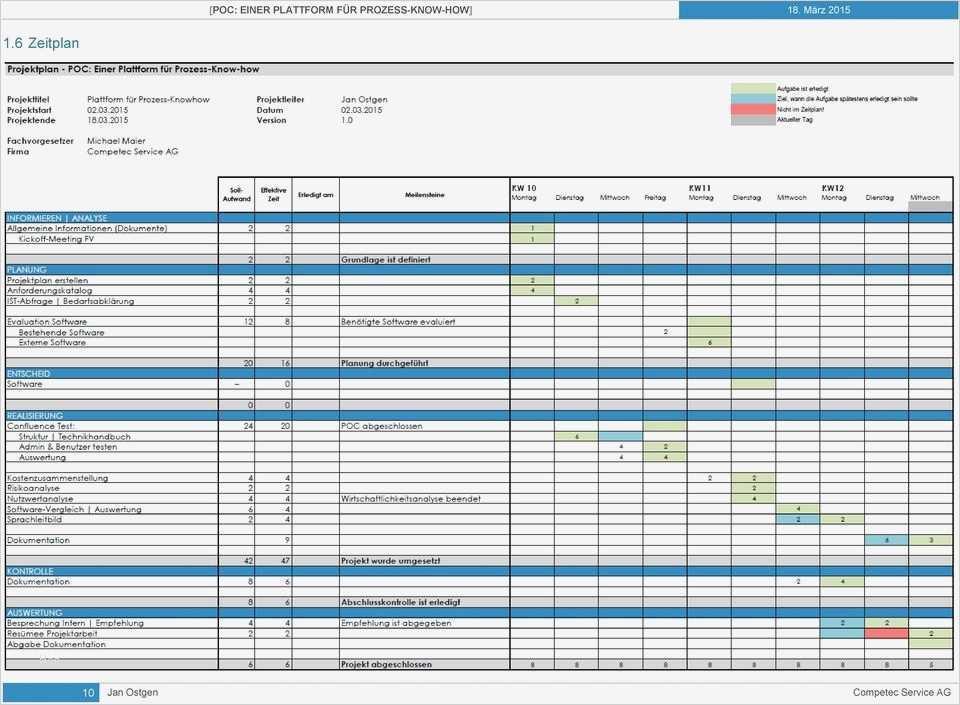Select the 'Resümee Projektarbeit' task row
This screenshot has width=960, height=705.
click(479, 633)
